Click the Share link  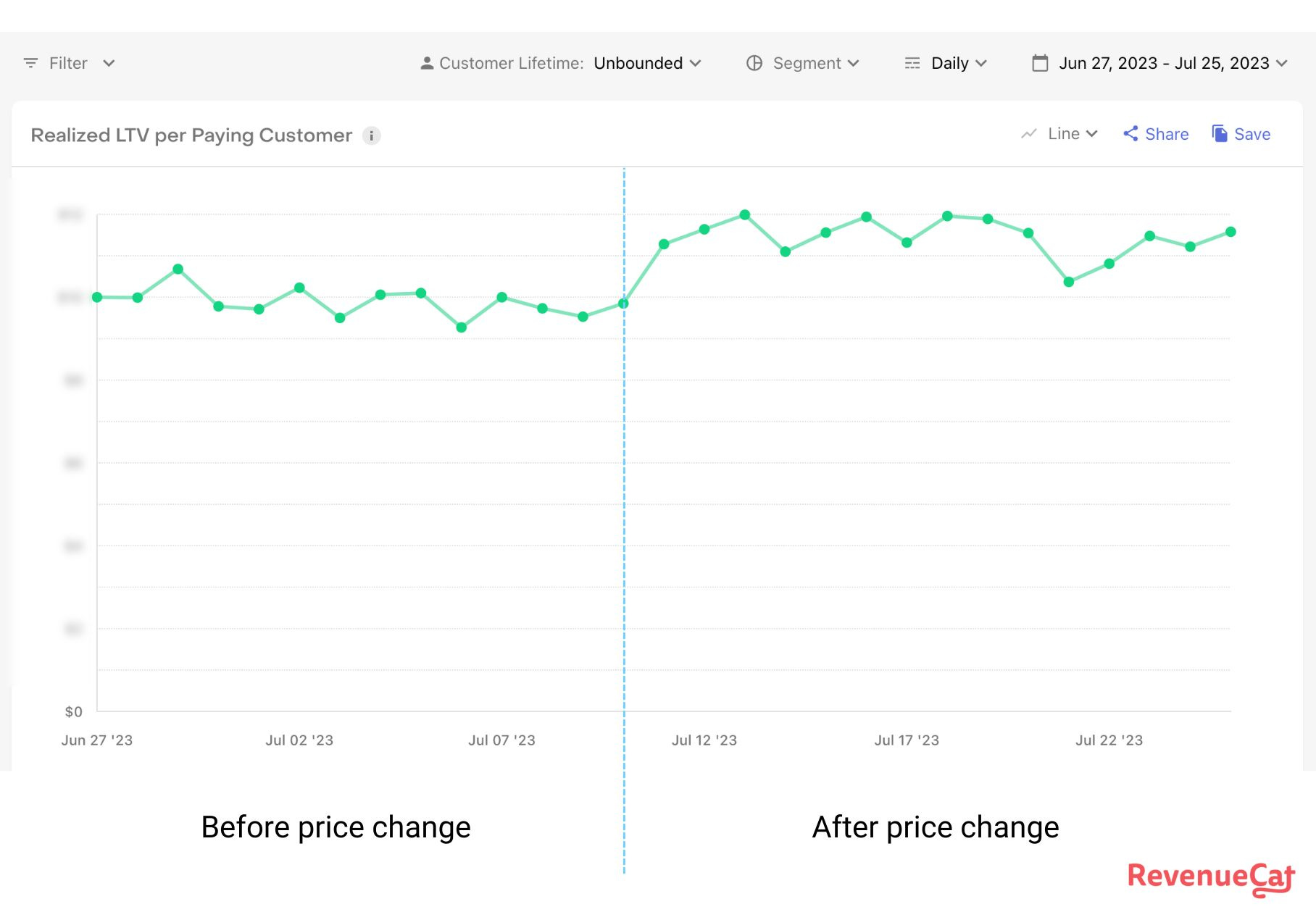1167,134
